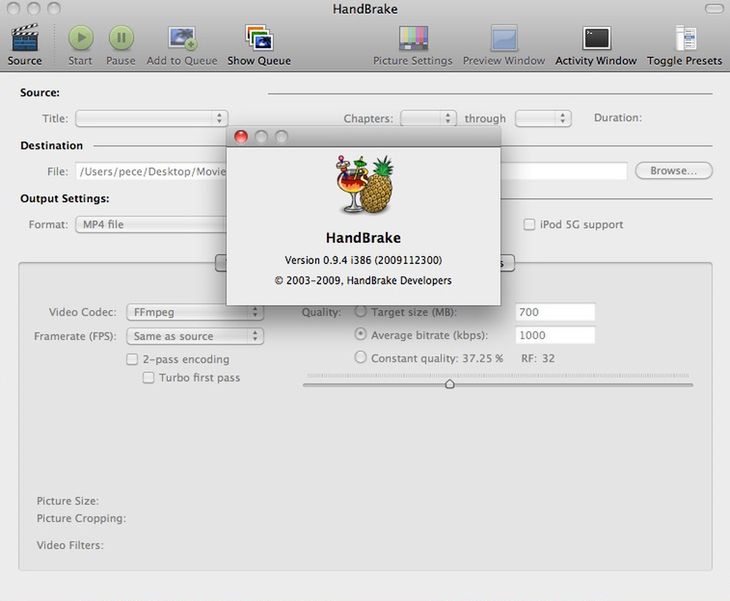This screenshot has width=730, height=601.
Task: Click the Duration: label
Action: [x=618, y=118]
